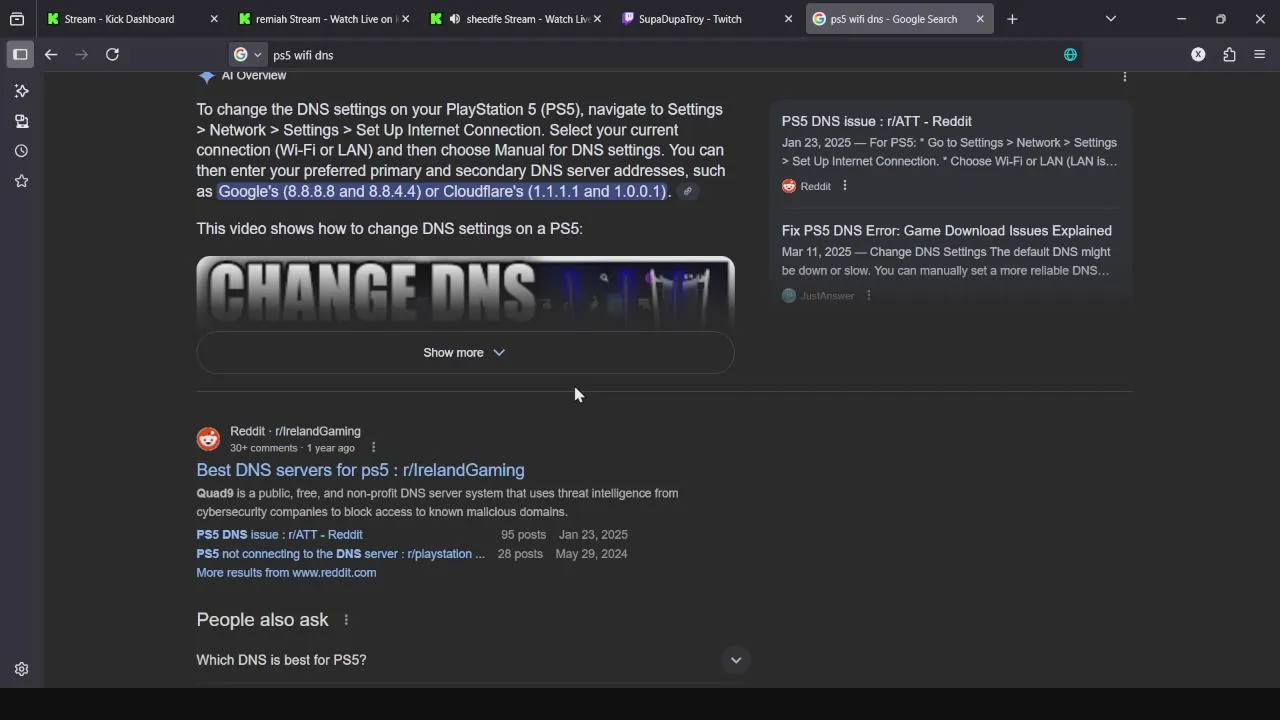Open a new tab with plus button
1280x720 pixels.
pos(1012,19)
